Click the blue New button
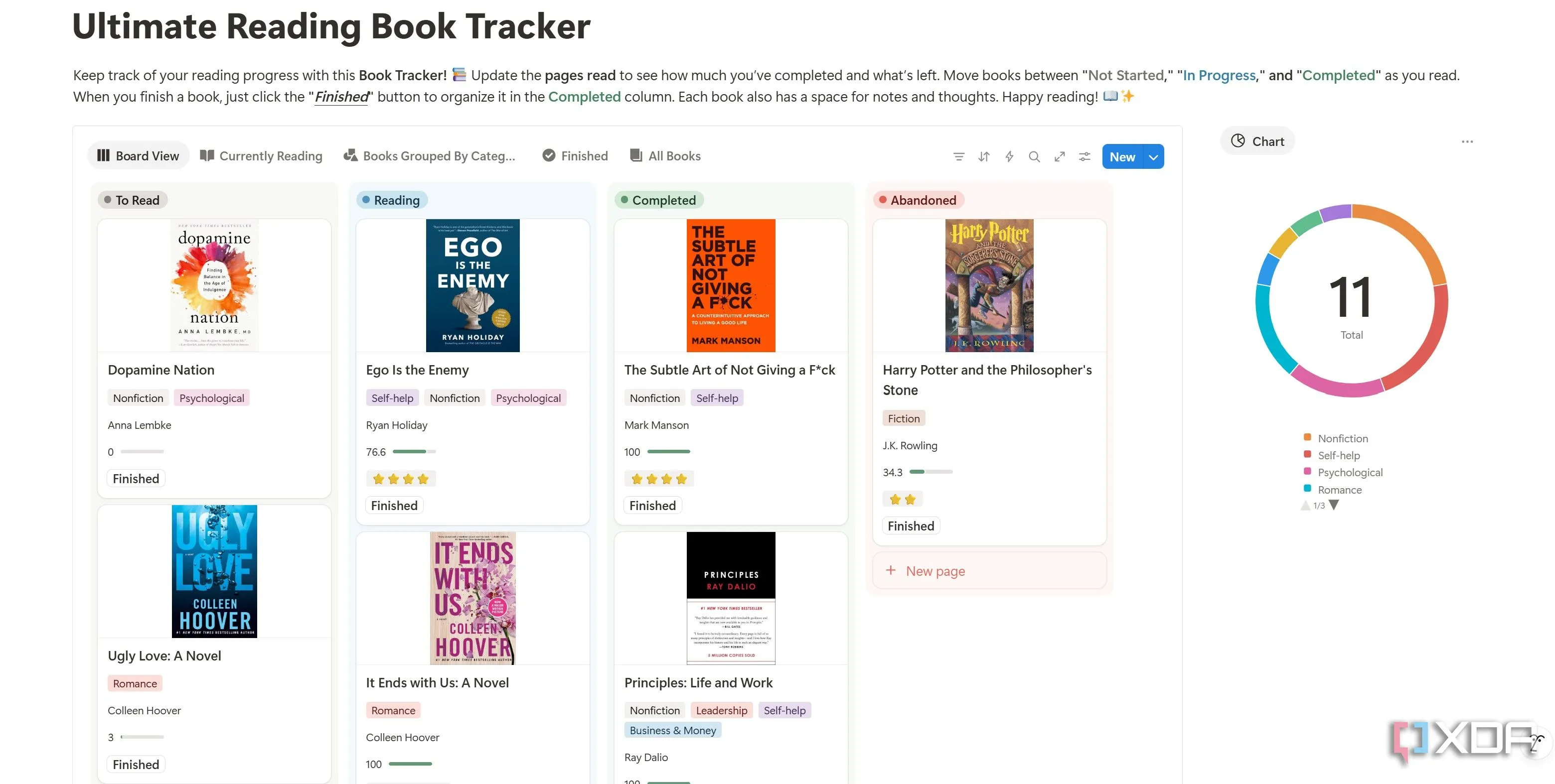This screenshot has width=1555, height=784. pos(1122,157)
